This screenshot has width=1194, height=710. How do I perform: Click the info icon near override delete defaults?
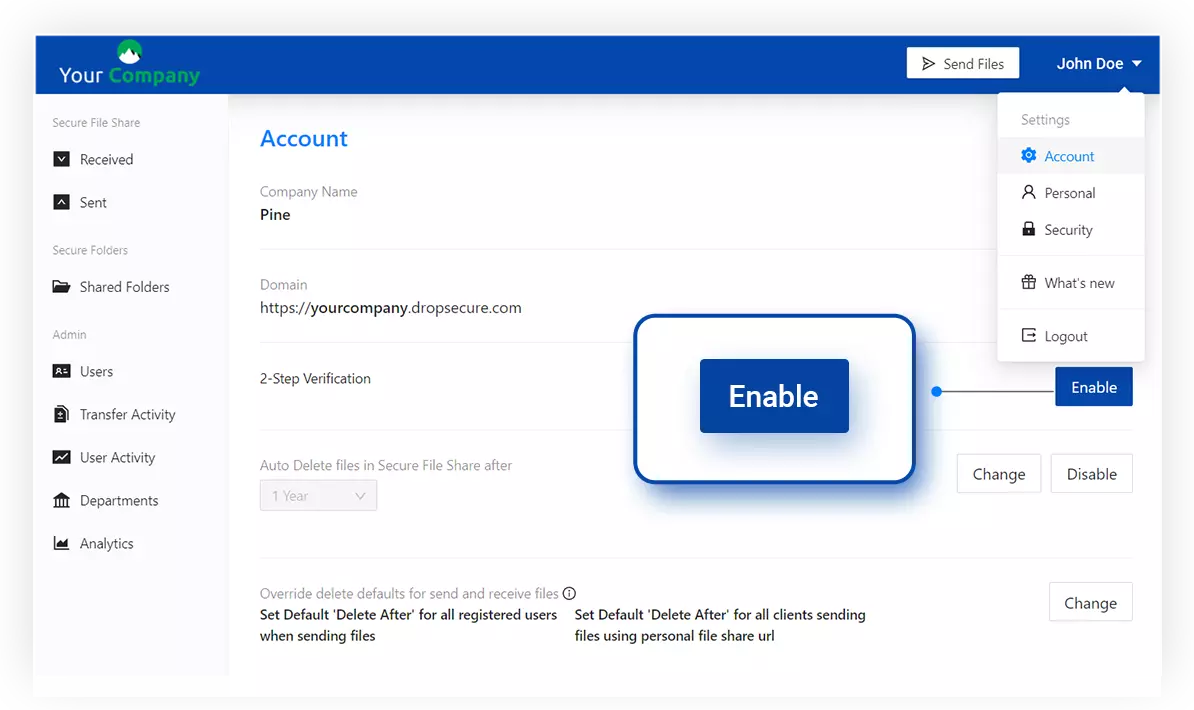click(x=569, y=593)
